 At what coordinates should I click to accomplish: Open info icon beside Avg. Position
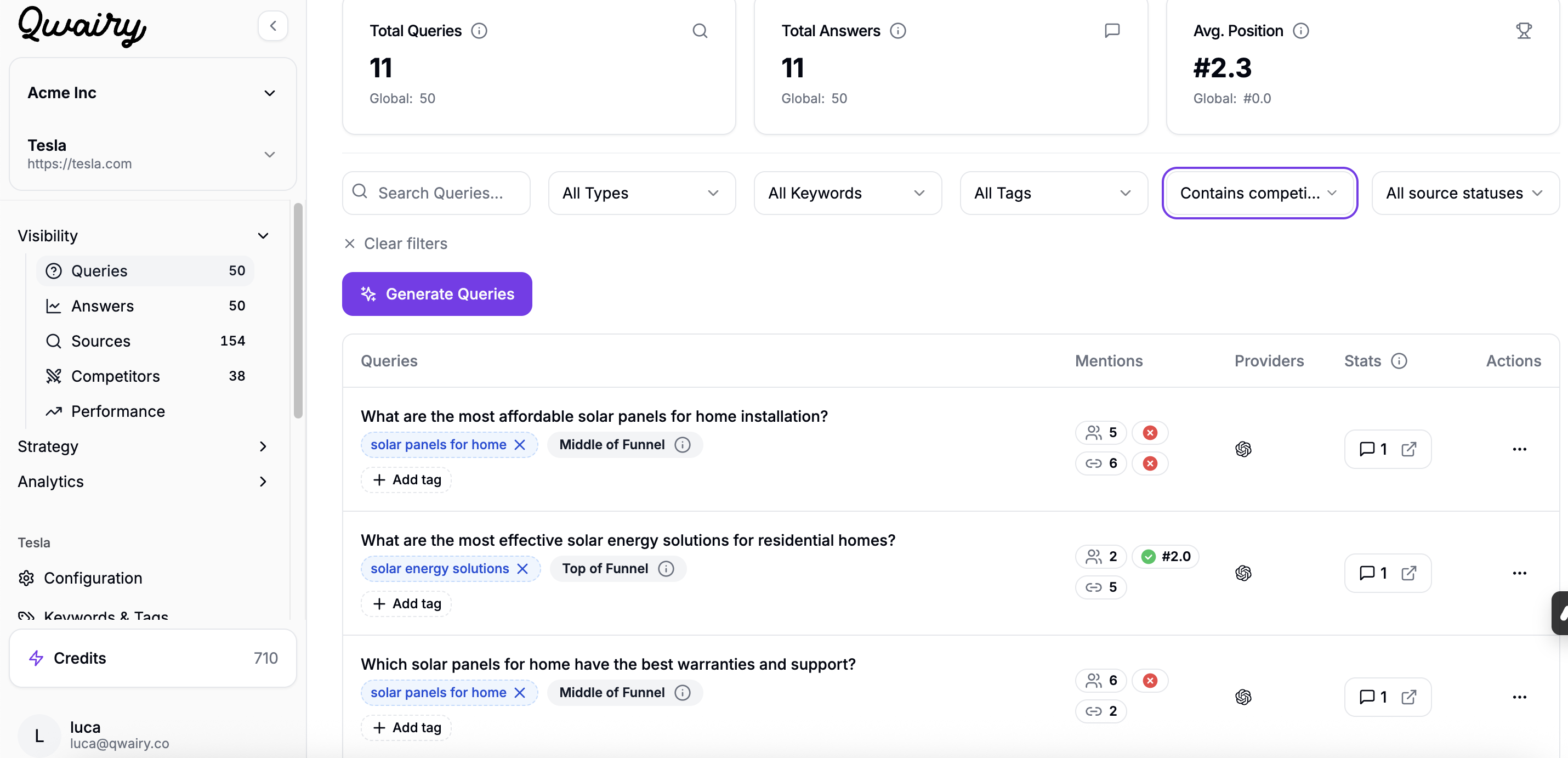pyautogui.click(x=1301, y=31)
